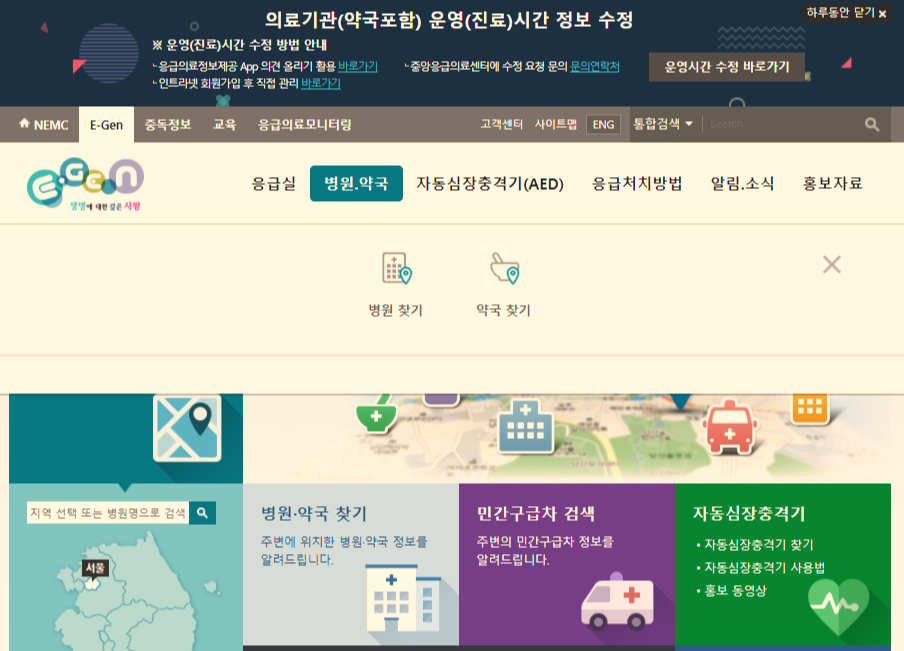Open the 병원·약국 찾기 card

pyautogui.click(x=351, y=564)
